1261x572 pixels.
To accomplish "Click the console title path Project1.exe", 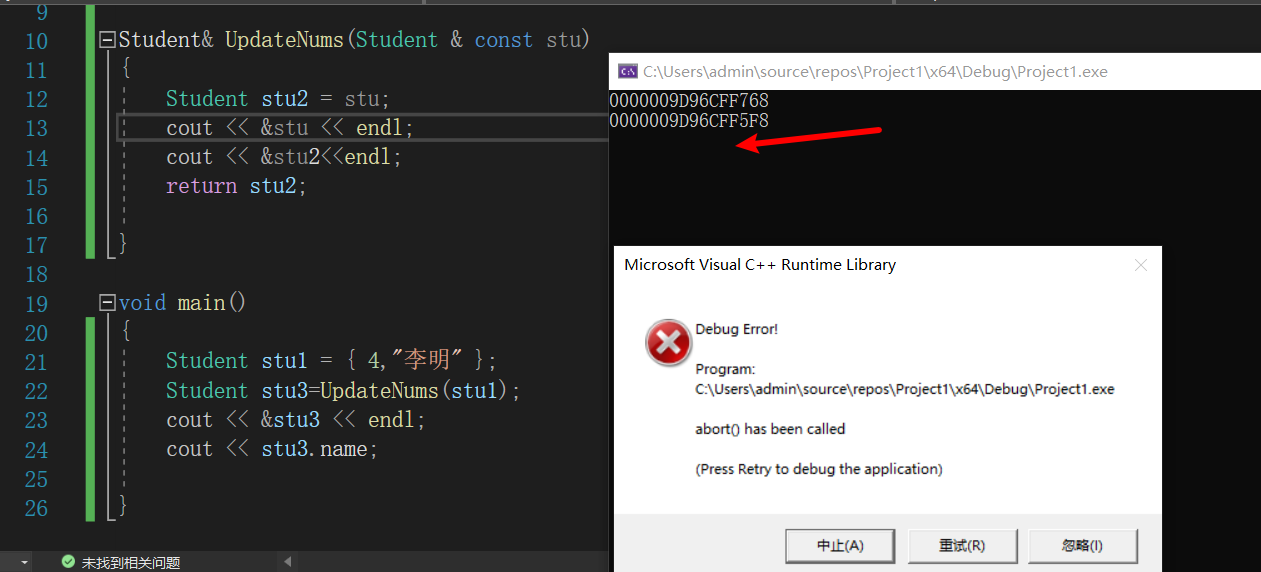I will coord(875,72).
